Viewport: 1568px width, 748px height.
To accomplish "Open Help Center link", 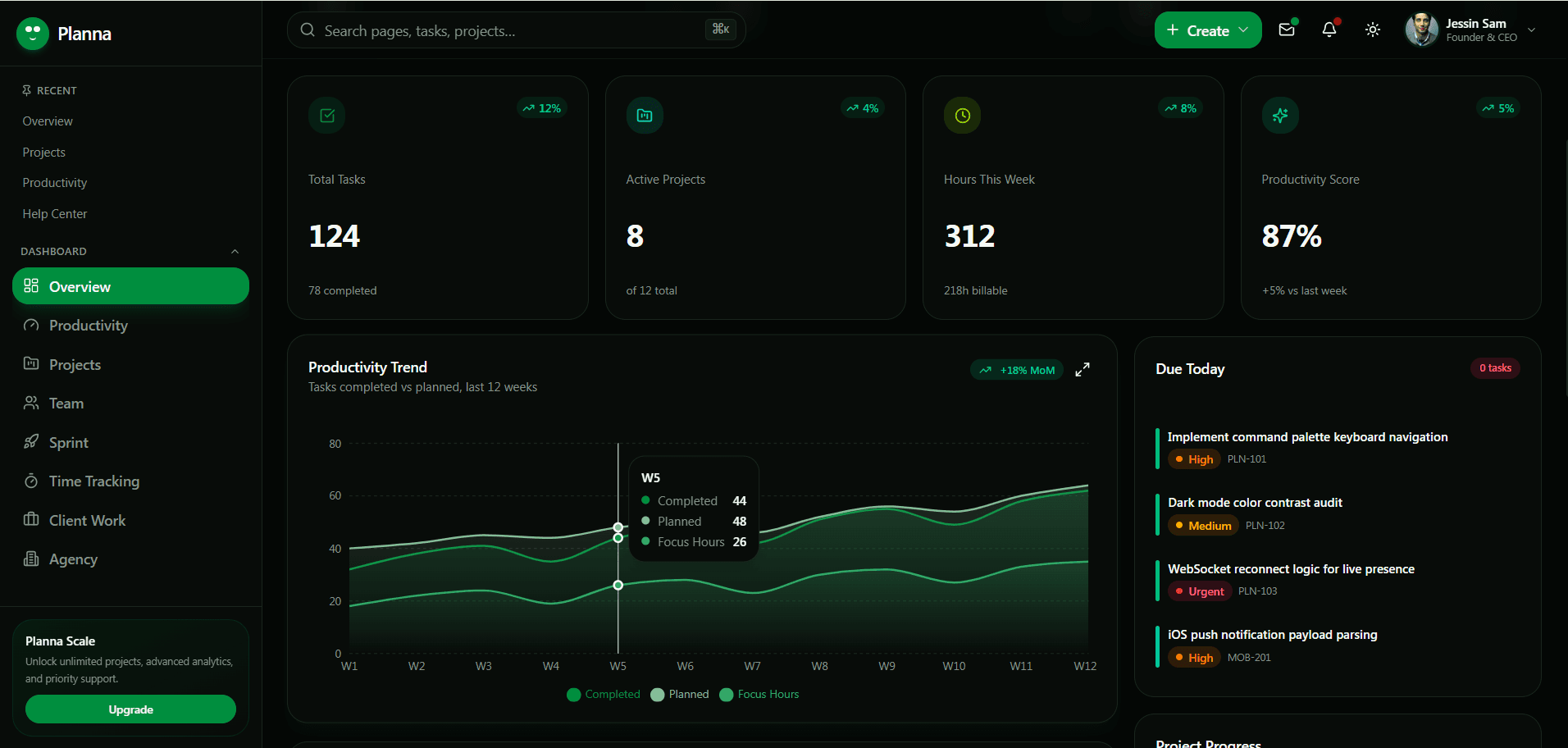I will click(55, 214).
